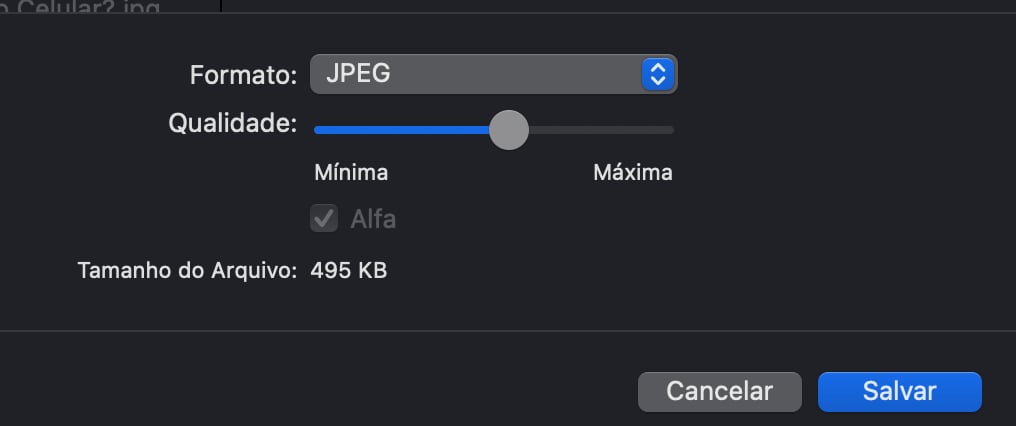Click the JPEG text in format selector
This screenshot has width=1016, height=426.
click(x=358, y=73)
